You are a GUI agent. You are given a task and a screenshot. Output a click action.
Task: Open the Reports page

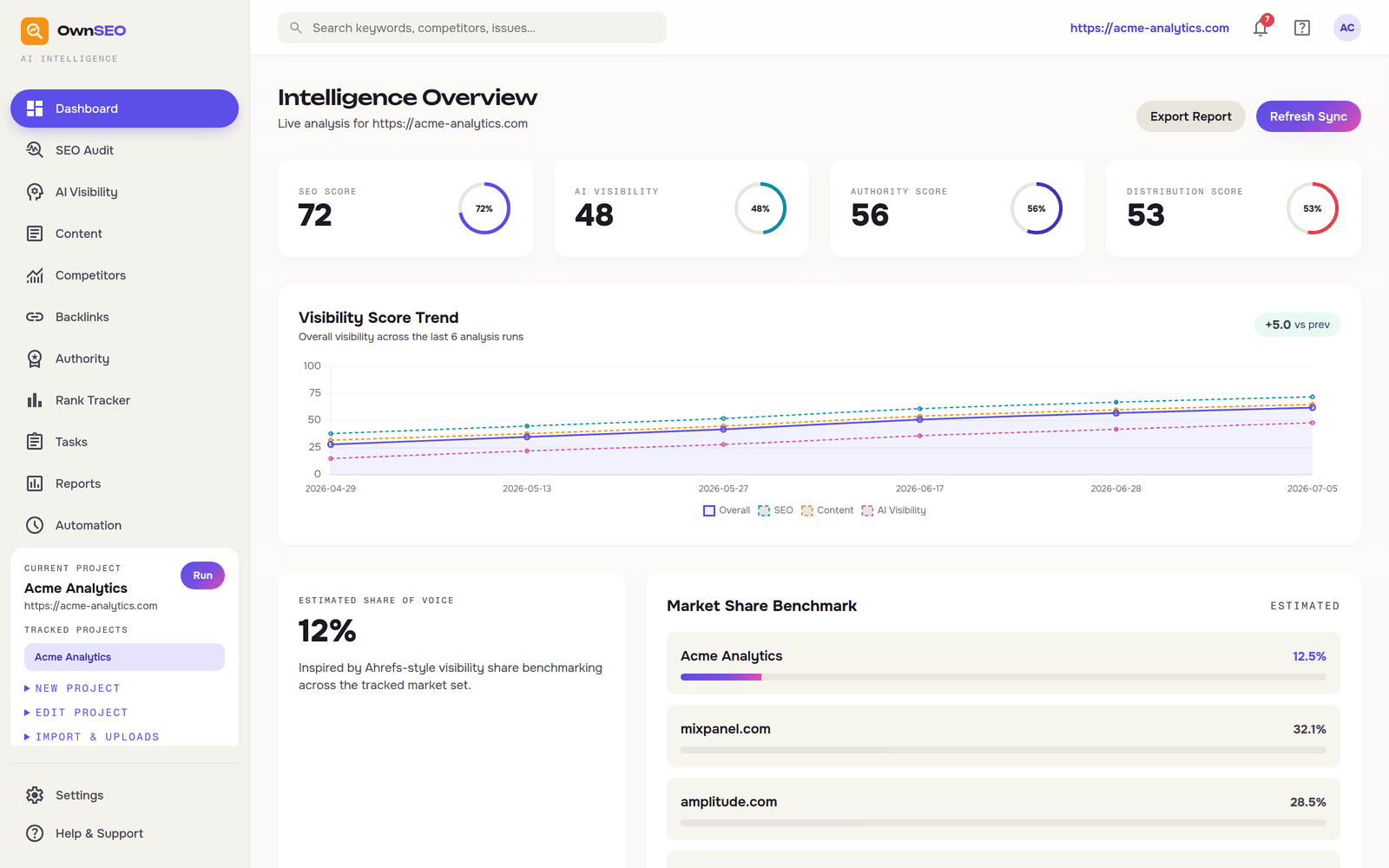click(124, 483)
